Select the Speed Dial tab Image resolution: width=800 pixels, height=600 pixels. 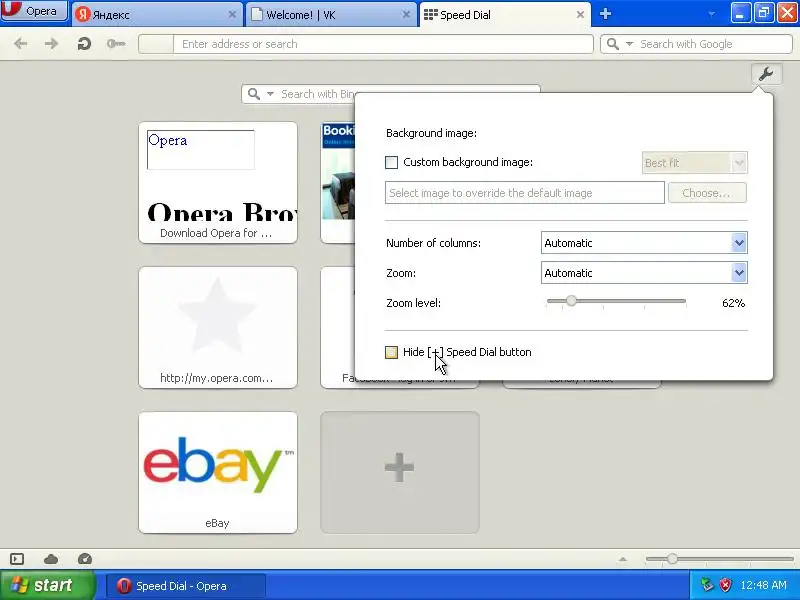point(505,14)
